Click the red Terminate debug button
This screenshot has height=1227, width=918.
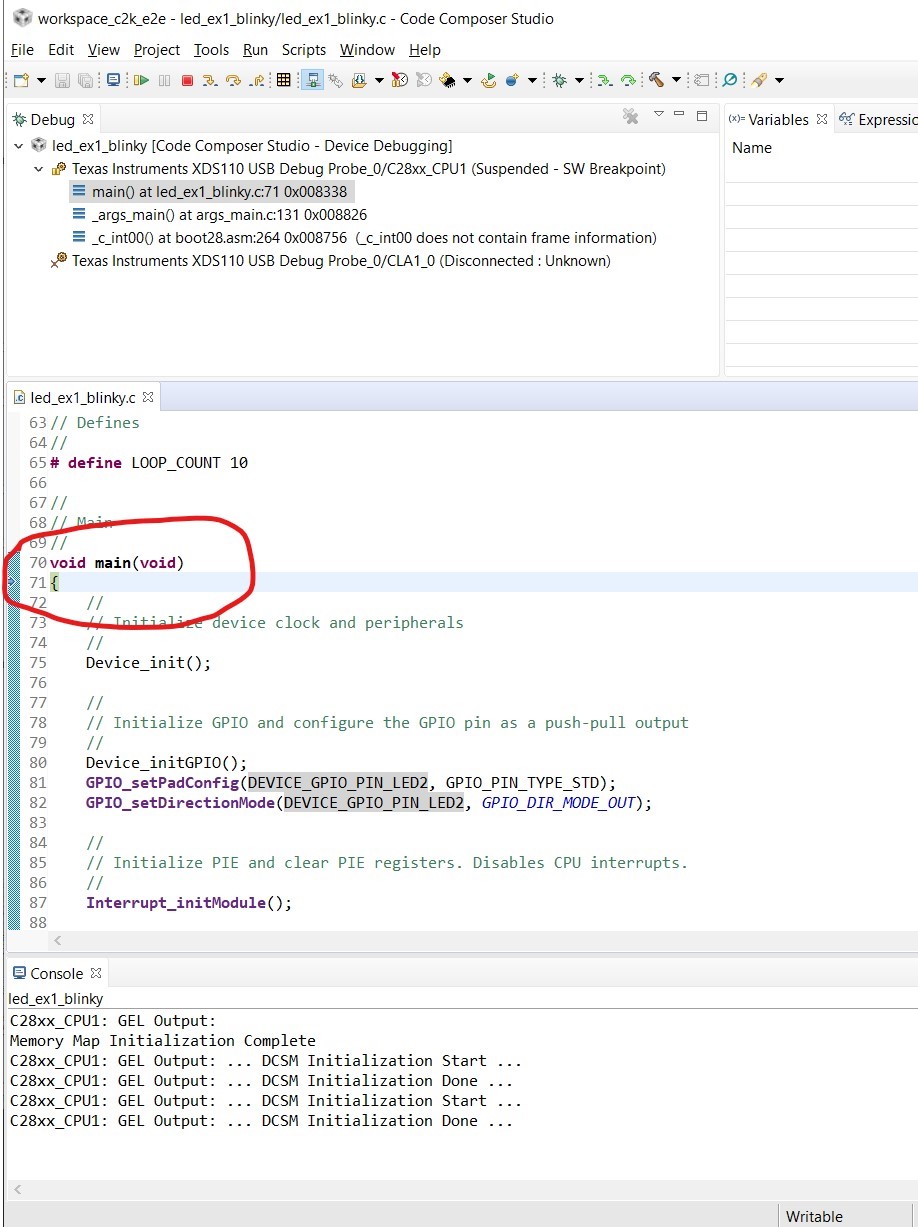coord(187,80)
